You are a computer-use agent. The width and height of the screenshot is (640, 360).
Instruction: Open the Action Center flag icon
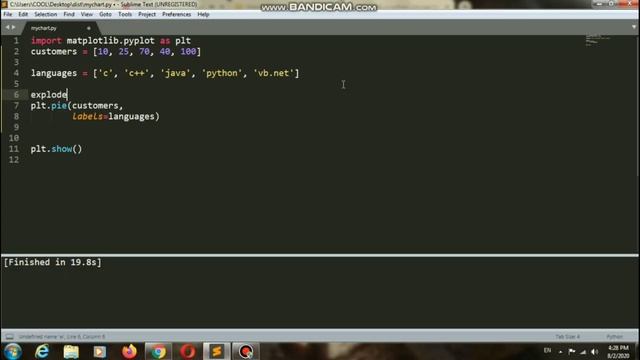tap(572, 351)
